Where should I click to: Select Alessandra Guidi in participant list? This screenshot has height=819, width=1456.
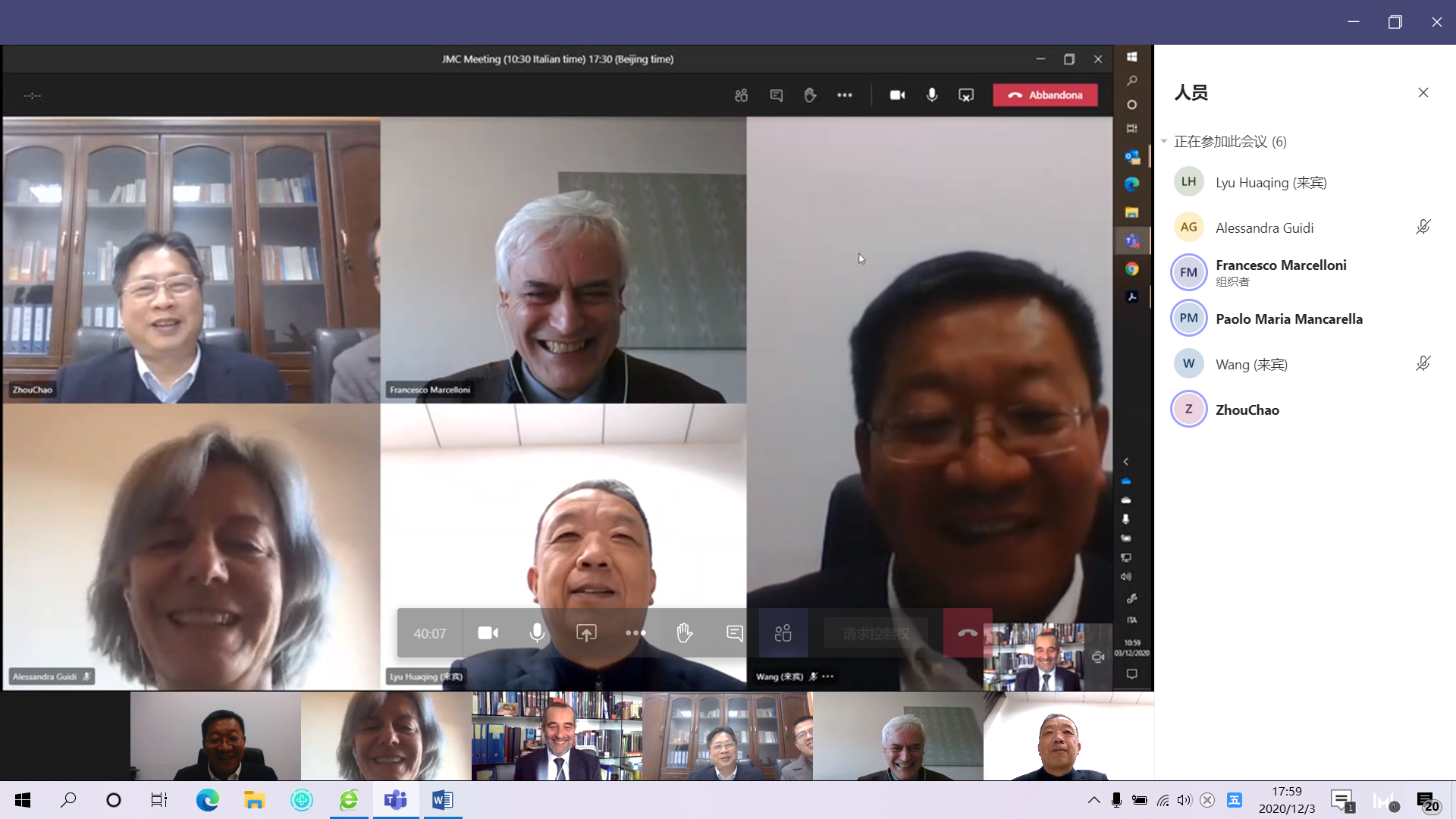click(1304, 227)
